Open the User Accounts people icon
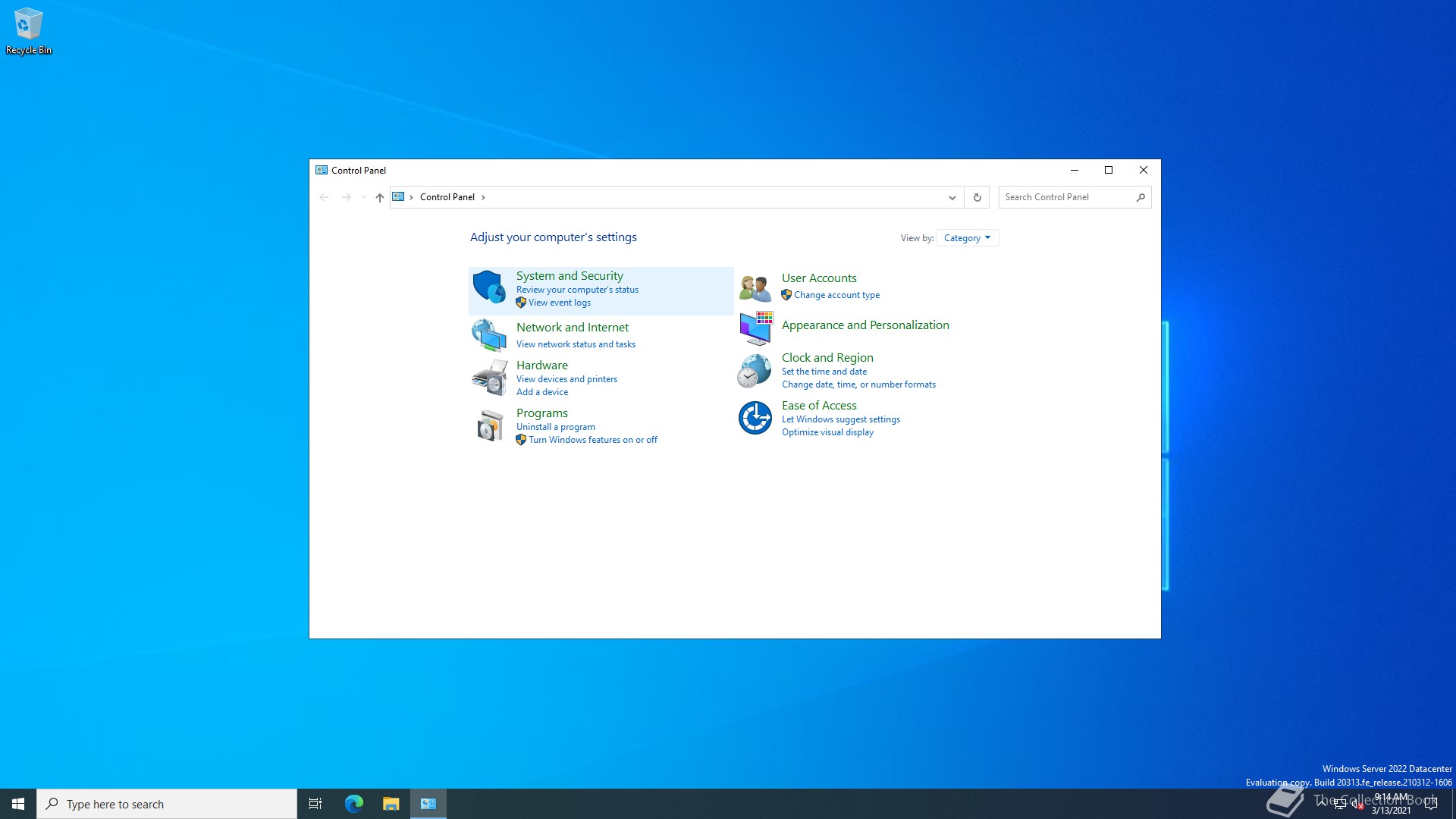Screen dimensions: 1456x819 coord(755,287)
